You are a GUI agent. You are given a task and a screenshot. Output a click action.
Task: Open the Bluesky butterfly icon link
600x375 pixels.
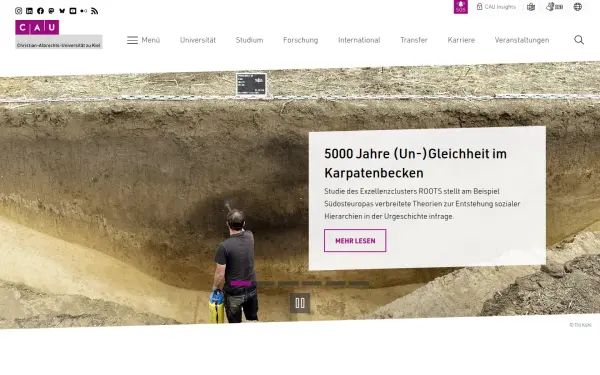(x=62, y=11)
